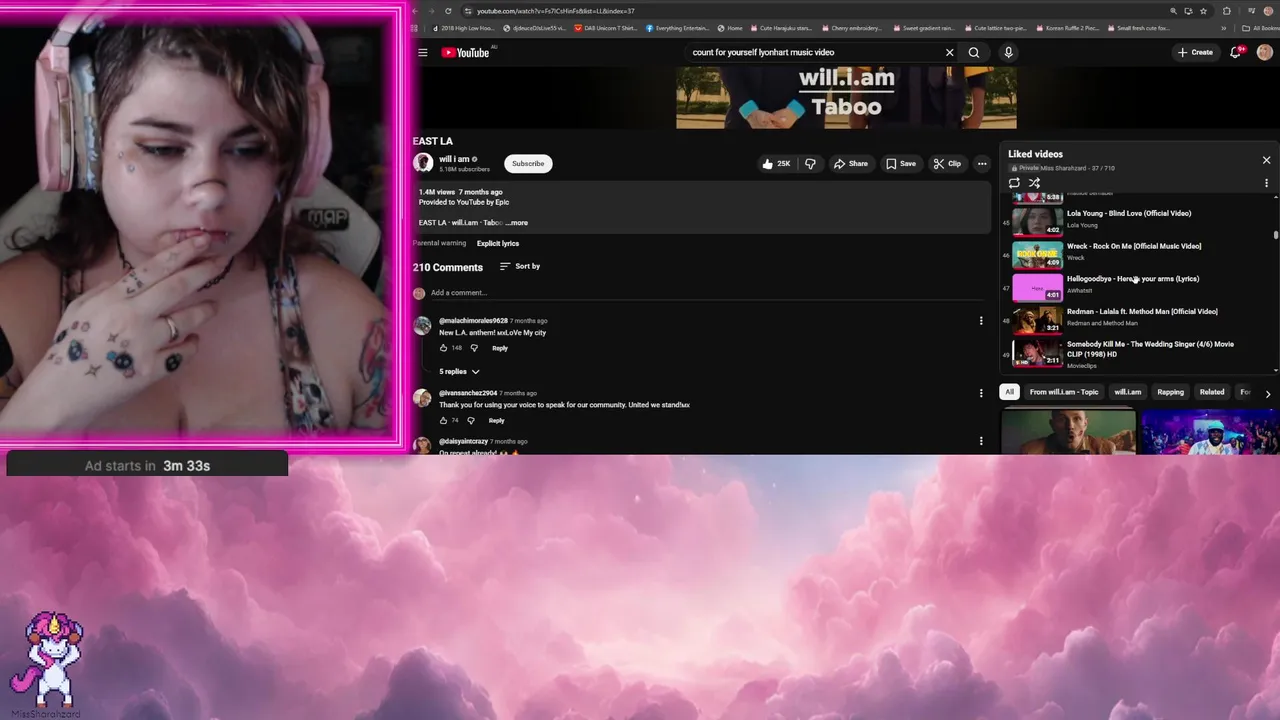Go to YouTube home via logo
1280x720 pixels.
[x=465, y=52]
